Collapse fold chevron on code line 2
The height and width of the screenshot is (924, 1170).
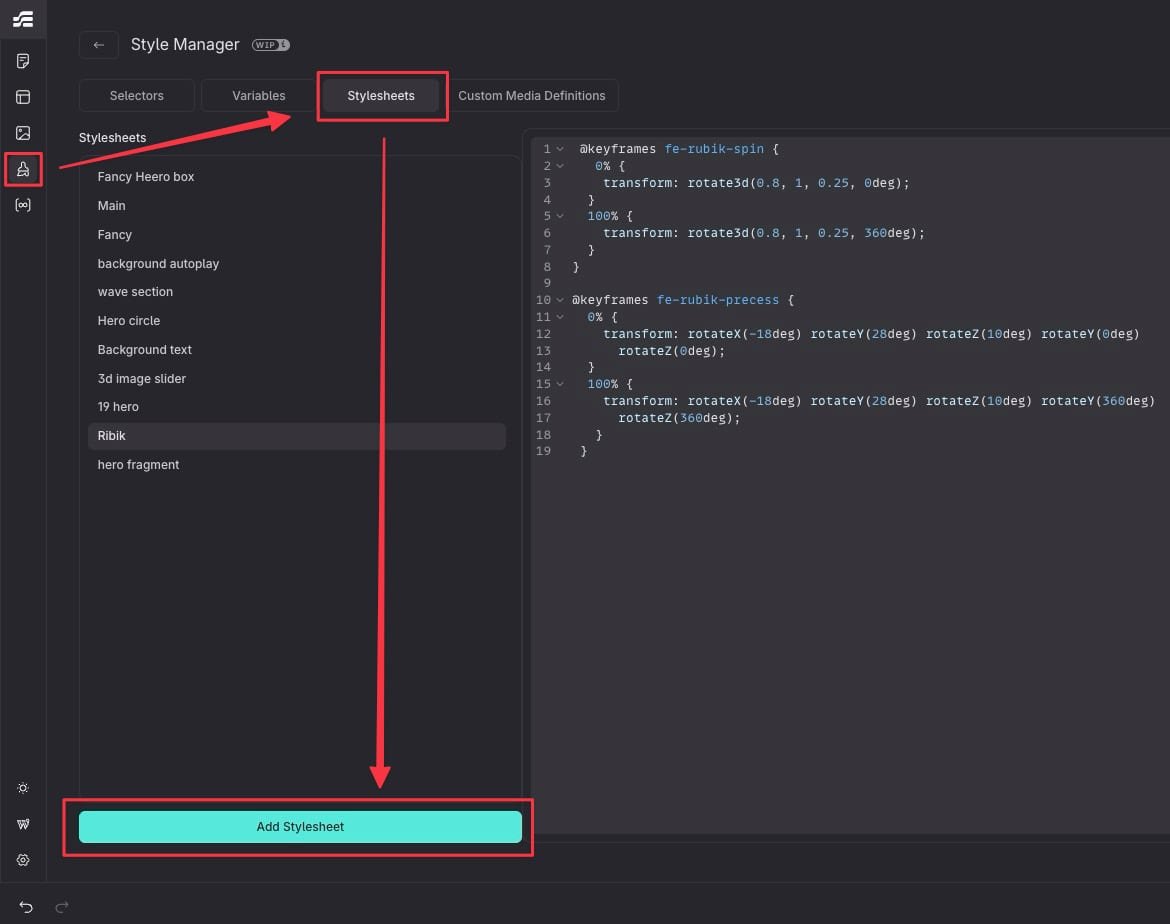(x=560, y=166)
